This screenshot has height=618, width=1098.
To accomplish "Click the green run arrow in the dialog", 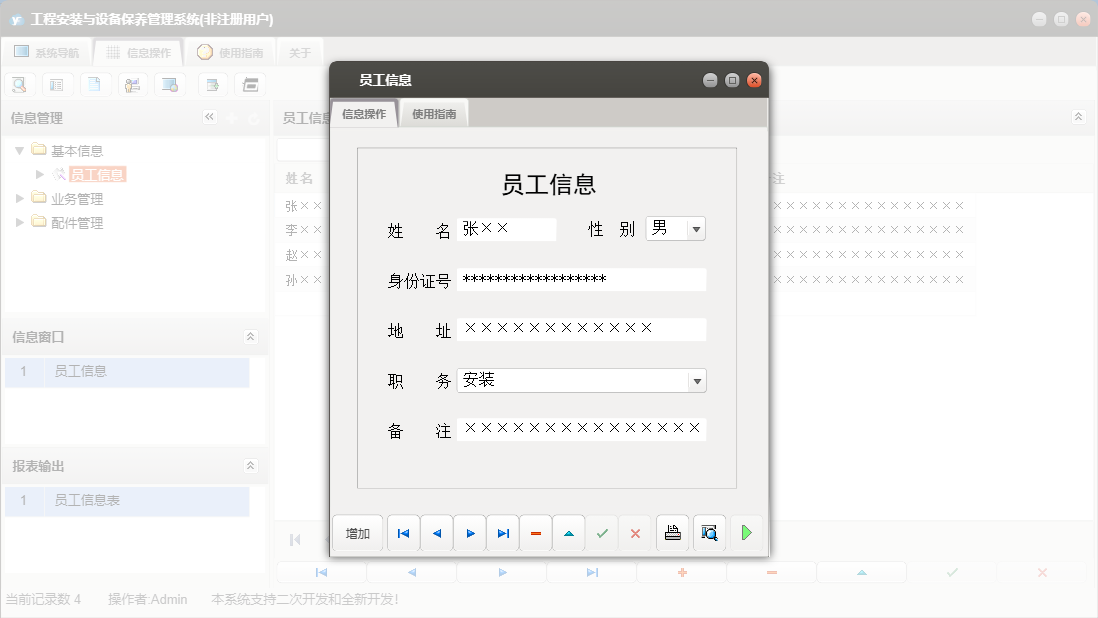I will pyautogui.click(x=746, y=533).
